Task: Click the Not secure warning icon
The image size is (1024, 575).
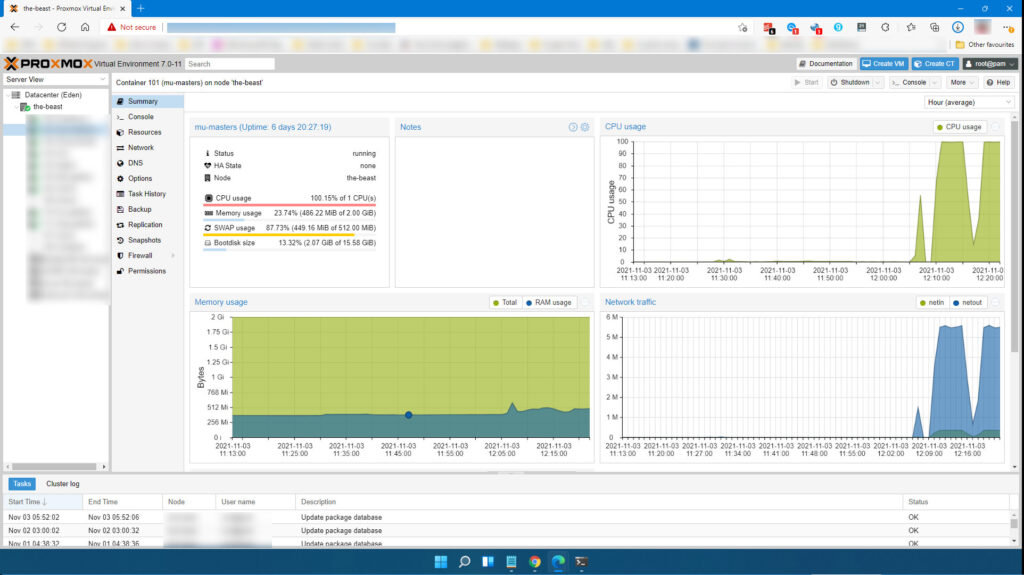Action: 112,27
